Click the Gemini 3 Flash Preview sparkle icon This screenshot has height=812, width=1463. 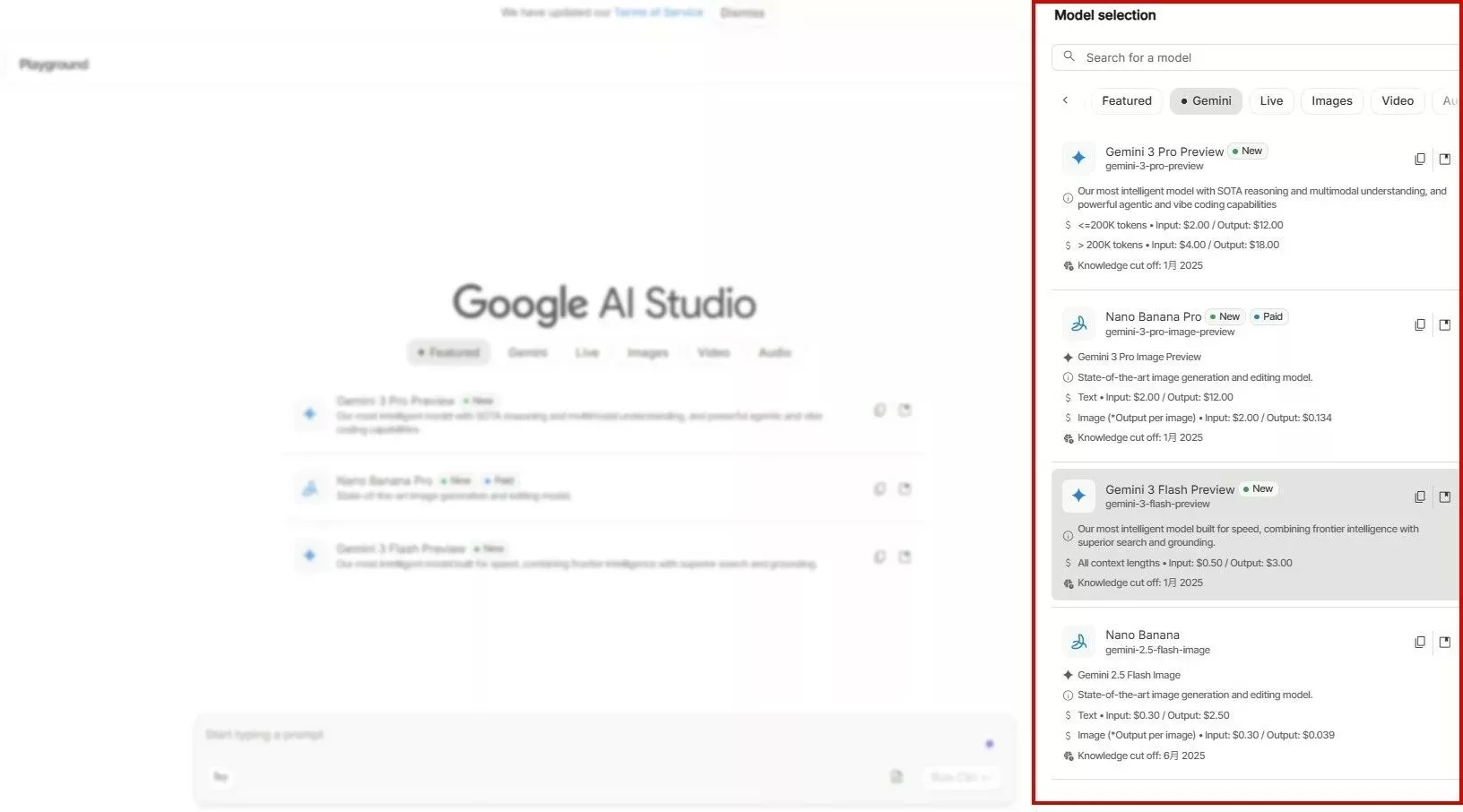pos(1078,495)
